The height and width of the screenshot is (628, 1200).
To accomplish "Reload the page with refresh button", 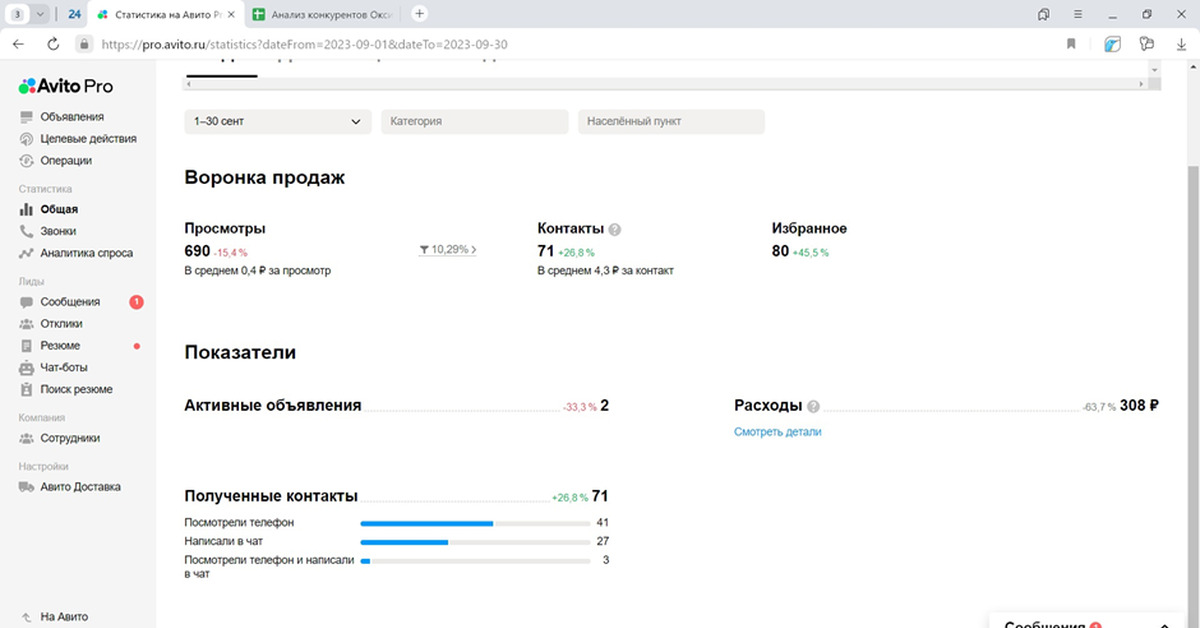I will [53, 44].
